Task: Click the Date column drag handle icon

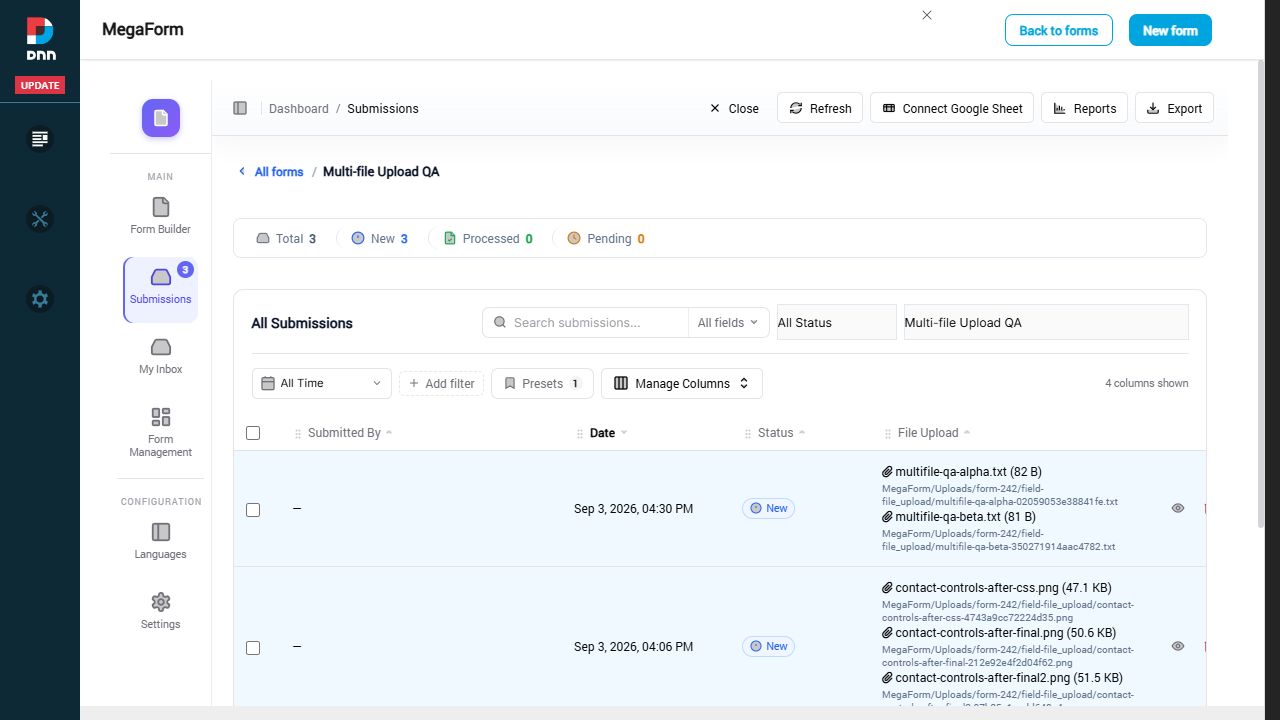Action: 580,434
